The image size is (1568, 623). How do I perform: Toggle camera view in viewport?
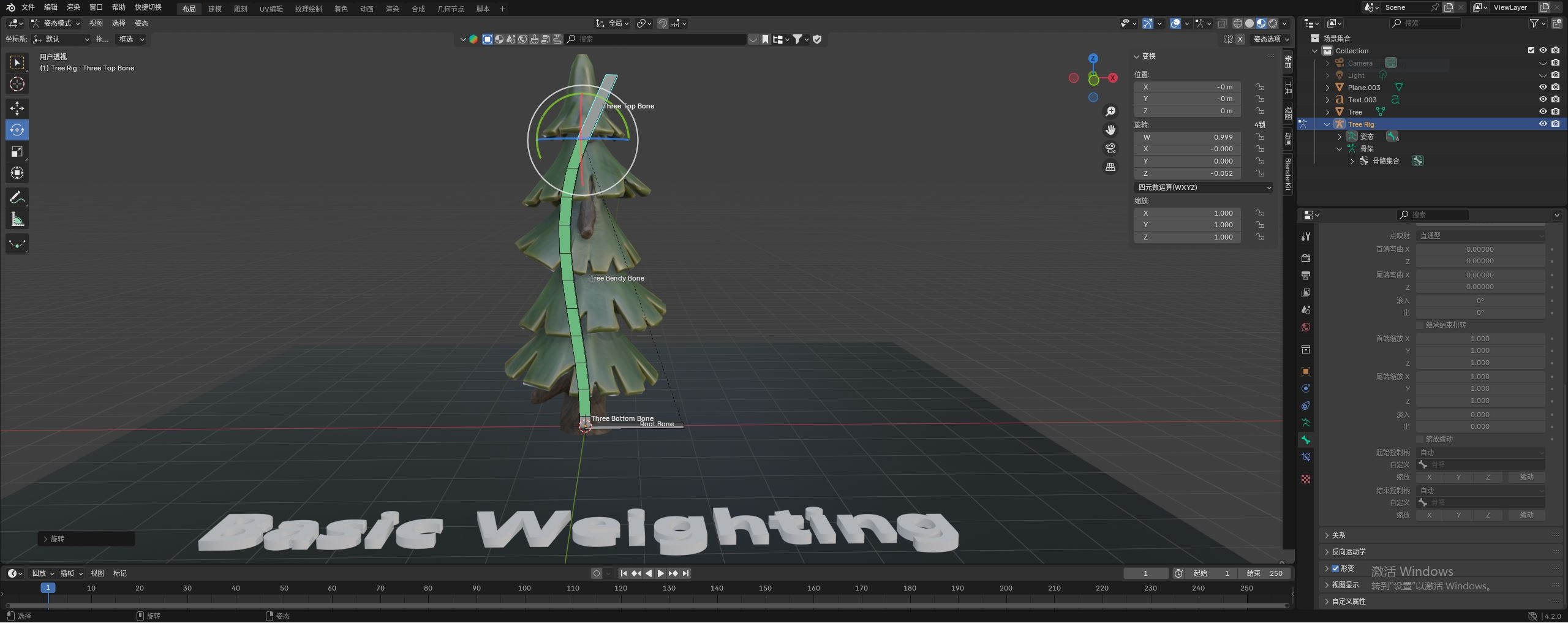(x=1110, y=148)
